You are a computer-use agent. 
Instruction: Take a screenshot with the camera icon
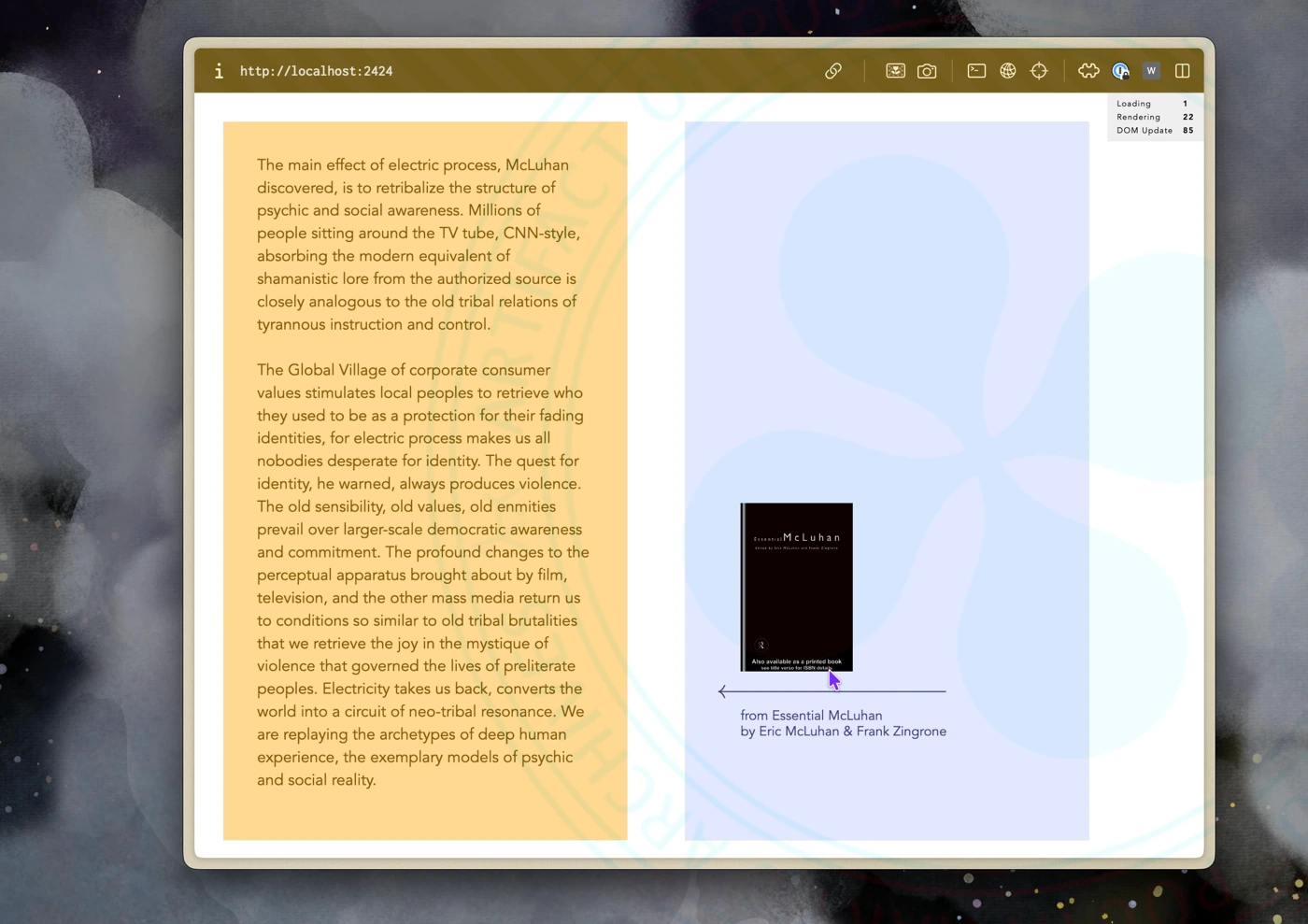click(x=927, y=71)
